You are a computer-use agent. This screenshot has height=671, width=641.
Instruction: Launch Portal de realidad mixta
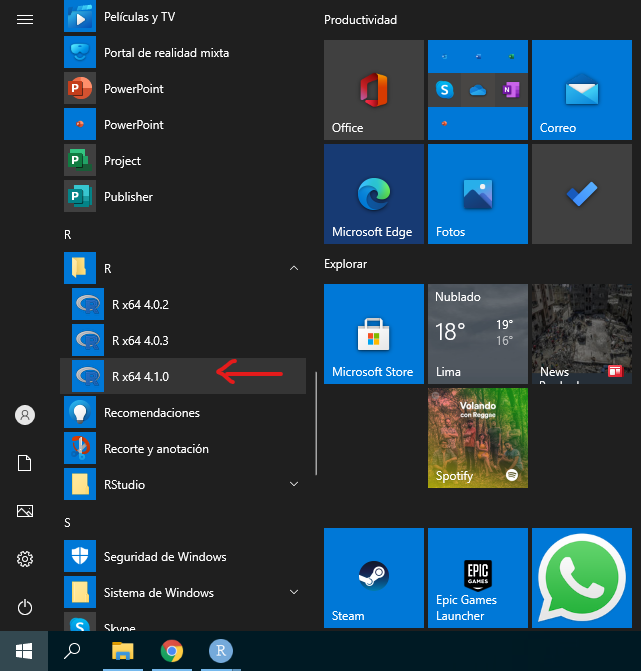click(x=184, y=53)
